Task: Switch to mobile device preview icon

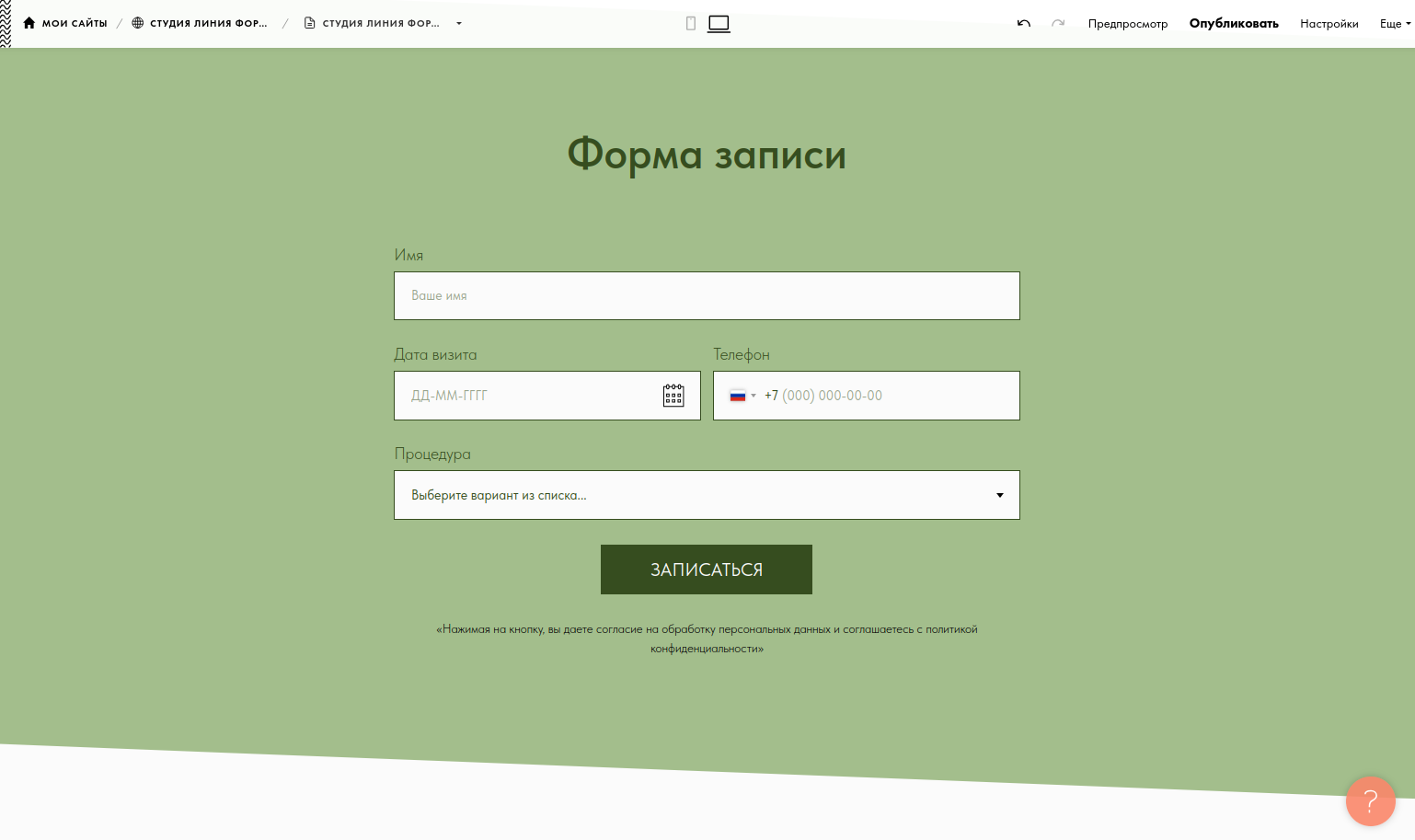Action: pyautogui.click(x=691, y=23)
